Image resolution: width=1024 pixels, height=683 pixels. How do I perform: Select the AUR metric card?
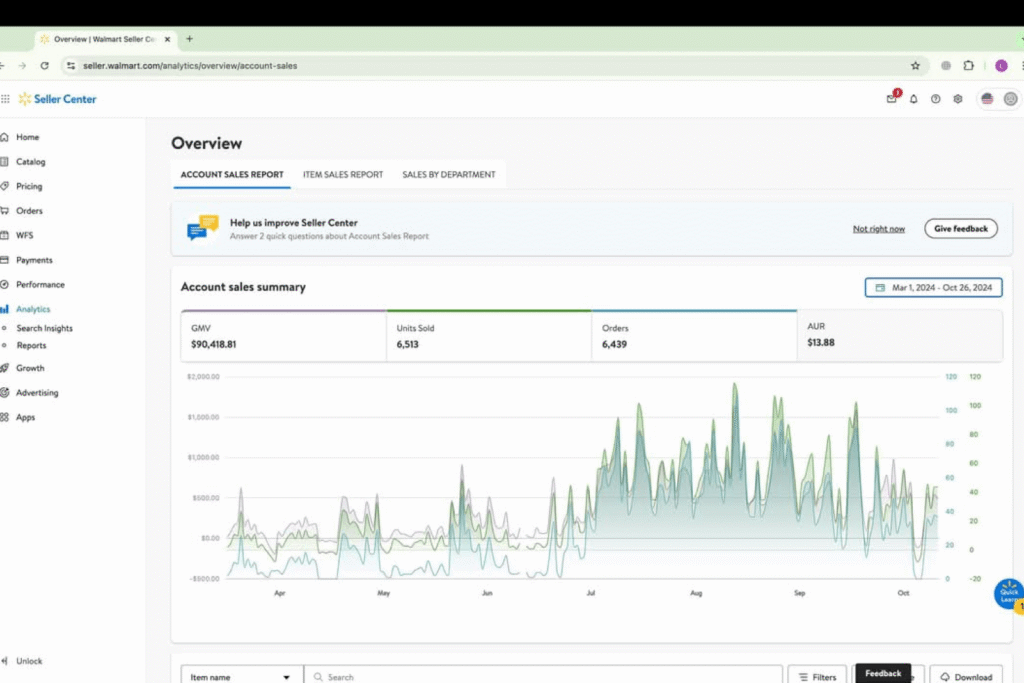(900, 336)
